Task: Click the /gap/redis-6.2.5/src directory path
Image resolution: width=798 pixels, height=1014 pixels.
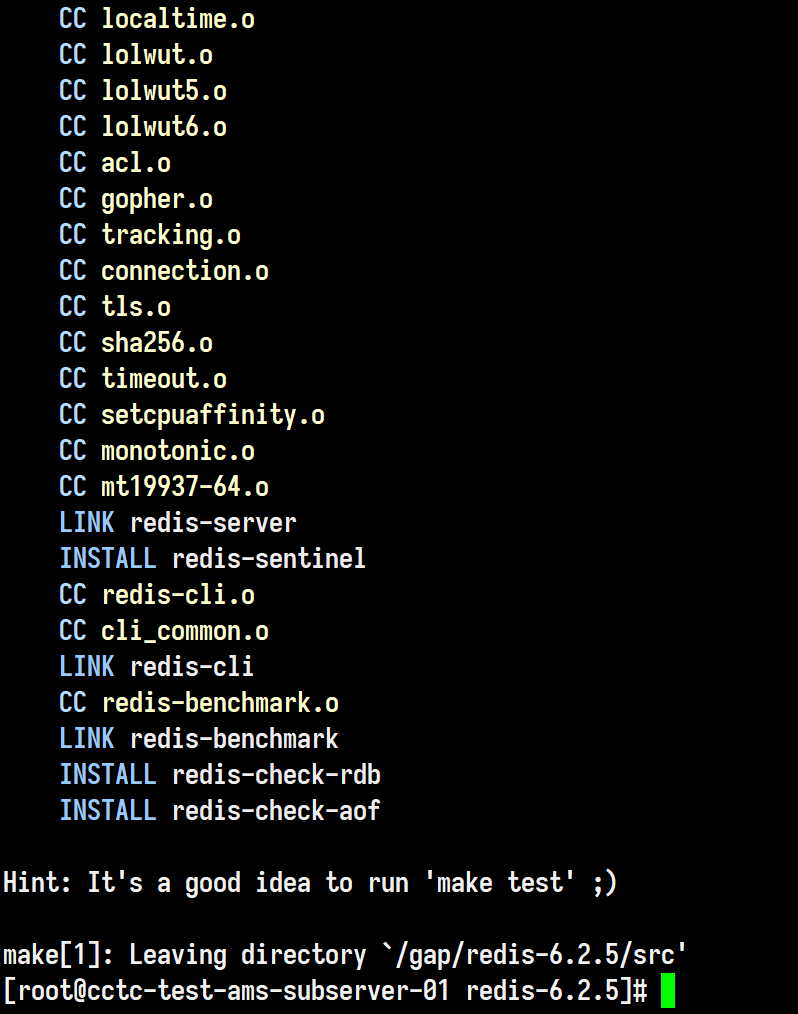Action: [x=535, y=955]
